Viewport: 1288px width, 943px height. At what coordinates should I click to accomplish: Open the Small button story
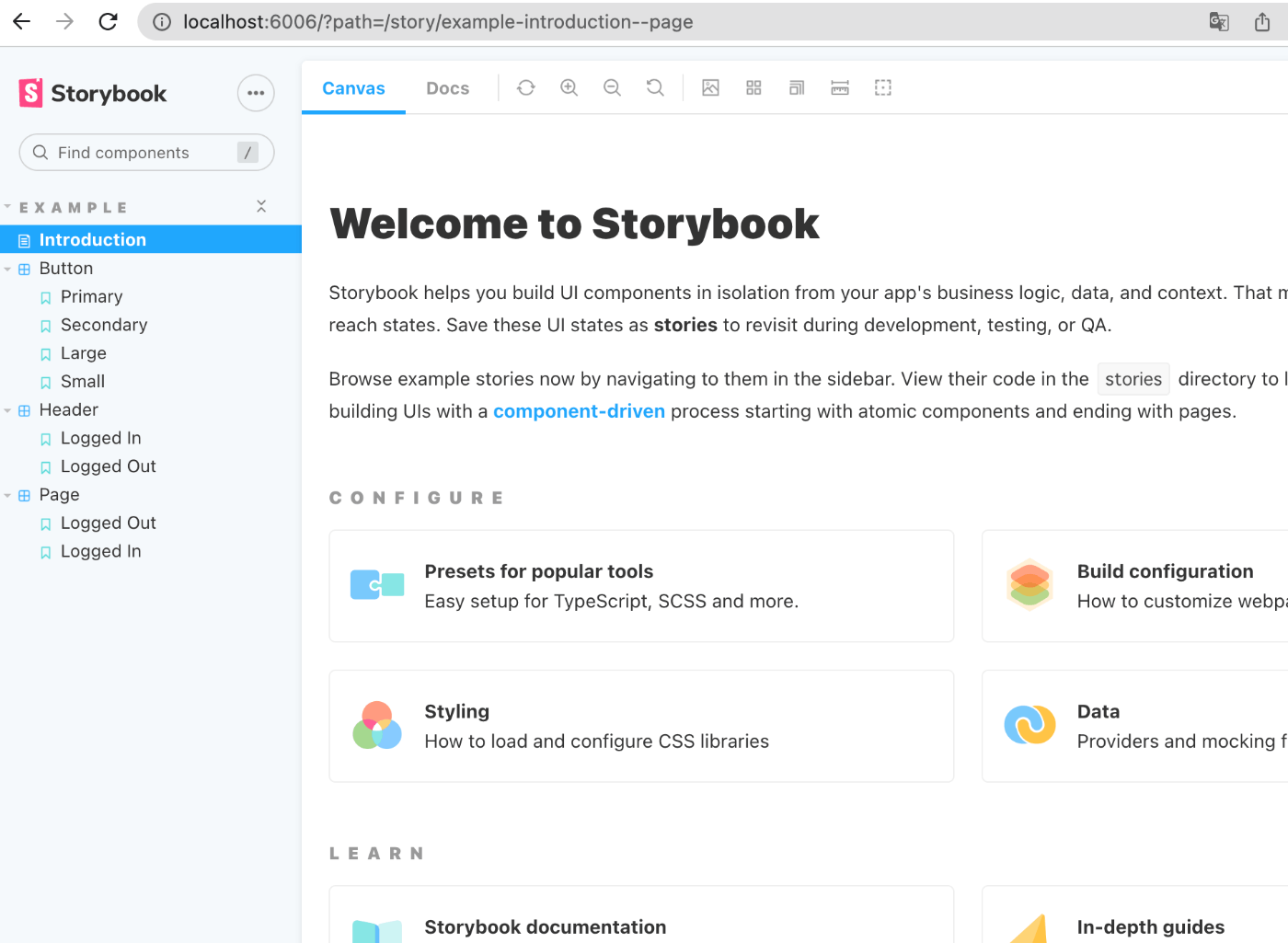coord(83,381)
